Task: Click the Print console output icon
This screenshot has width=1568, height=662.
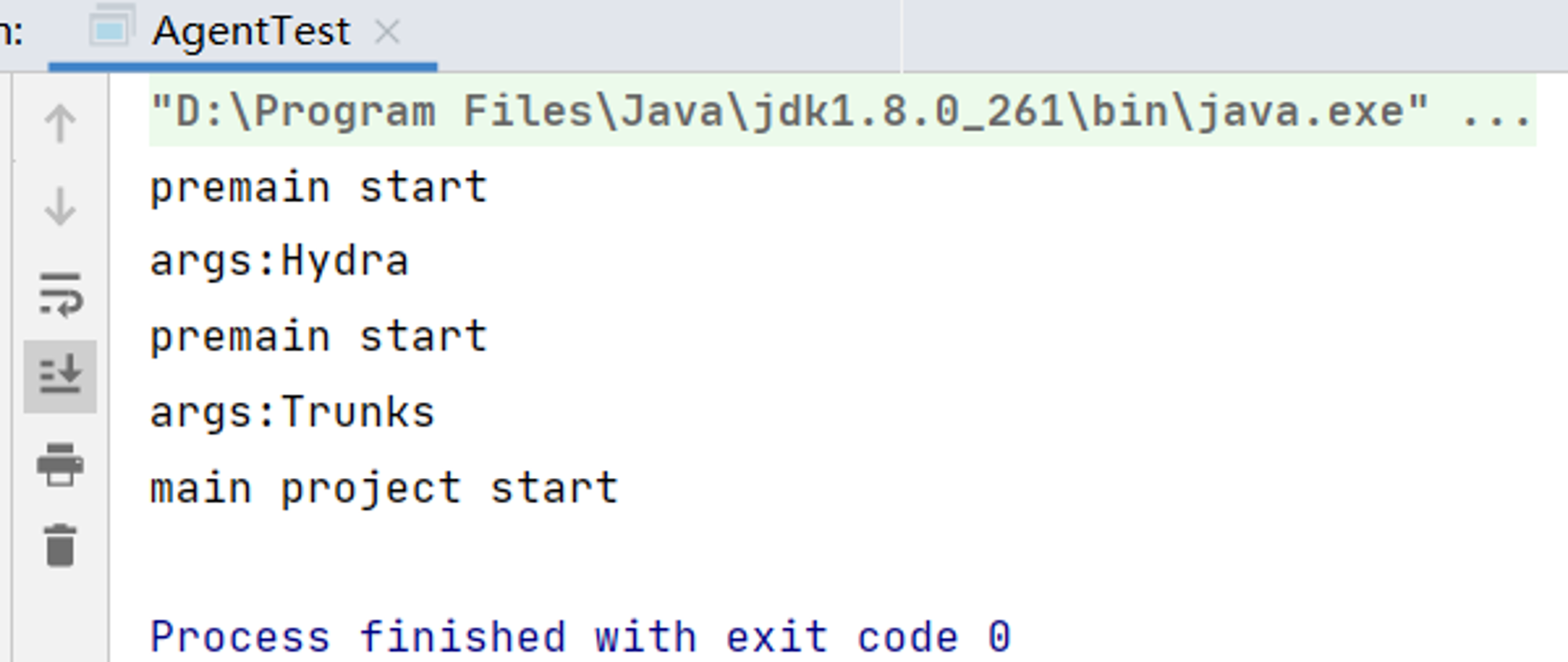Action: 60,465
